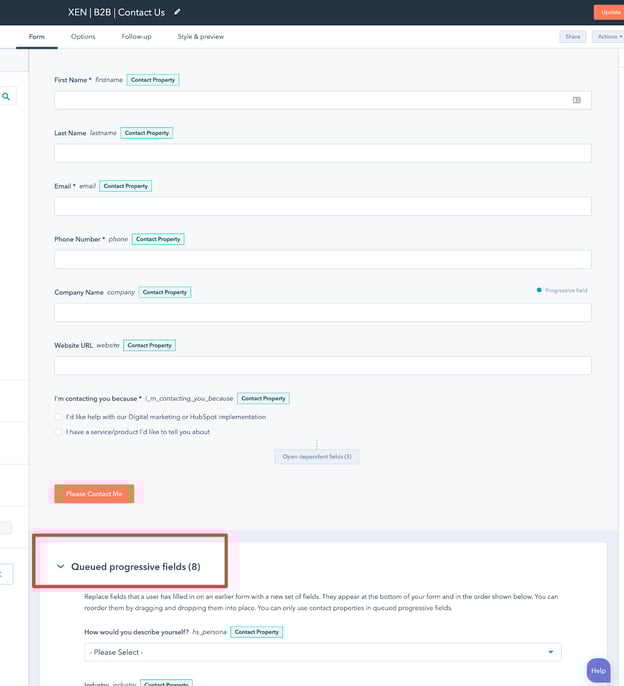Click the Phone Number input field
Screen dimensions: 624x686
pyautogui.click(x=322, y=259)
